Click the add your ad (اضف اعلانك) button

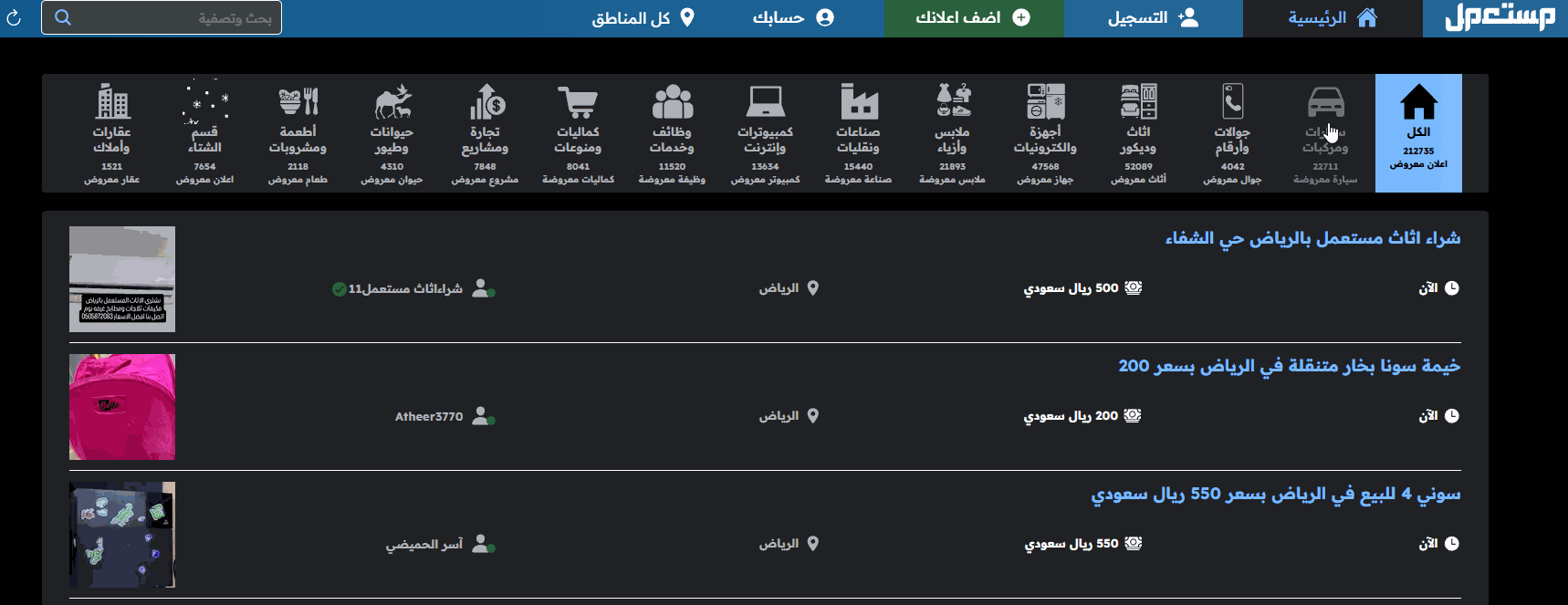pyautogui.click(x=973, y=18)
